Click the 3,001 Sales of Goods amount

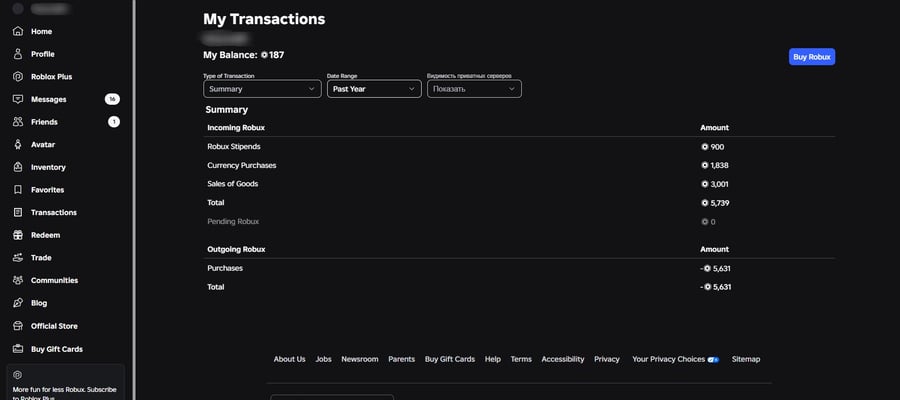pos(720,184)
